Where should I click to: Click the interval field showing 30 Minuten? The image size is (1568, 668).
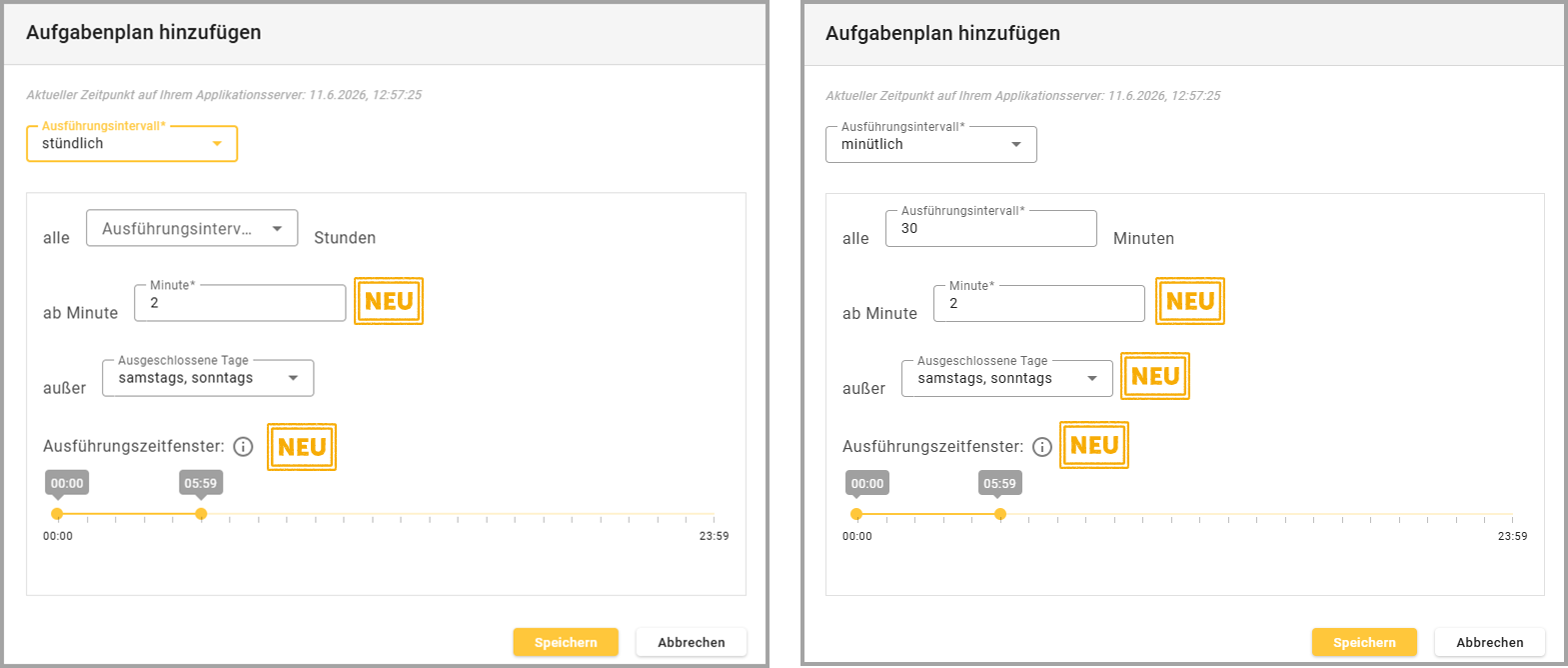991,229
